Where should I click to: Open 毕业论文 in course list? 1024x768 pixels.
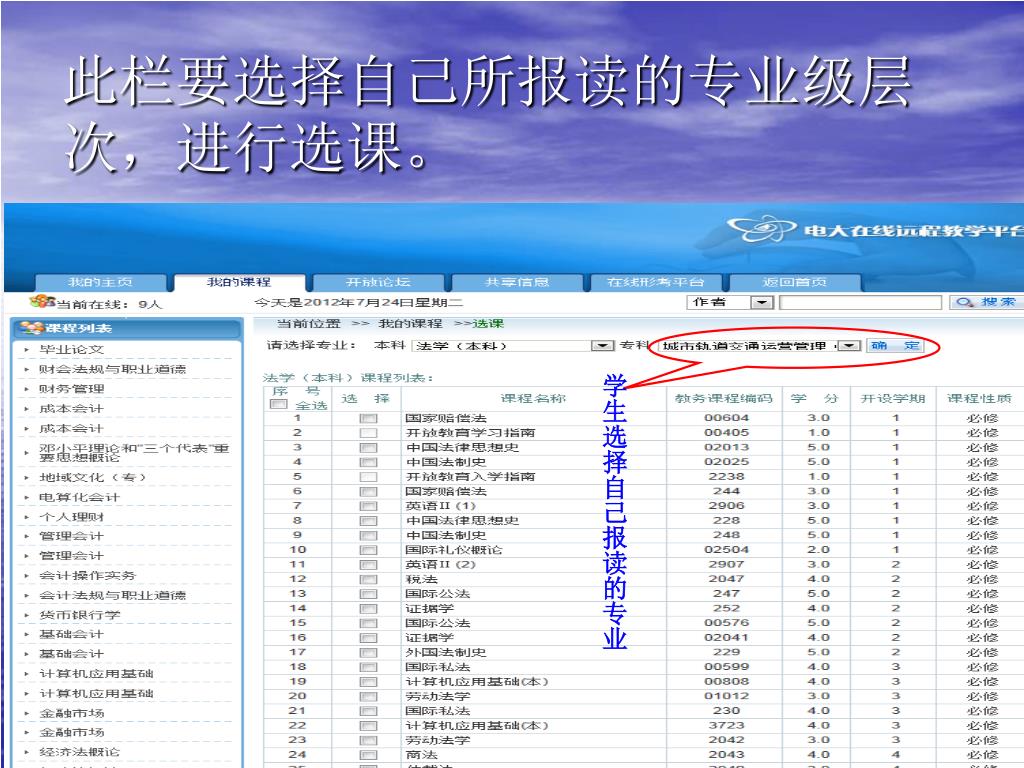tap(72, 350)
